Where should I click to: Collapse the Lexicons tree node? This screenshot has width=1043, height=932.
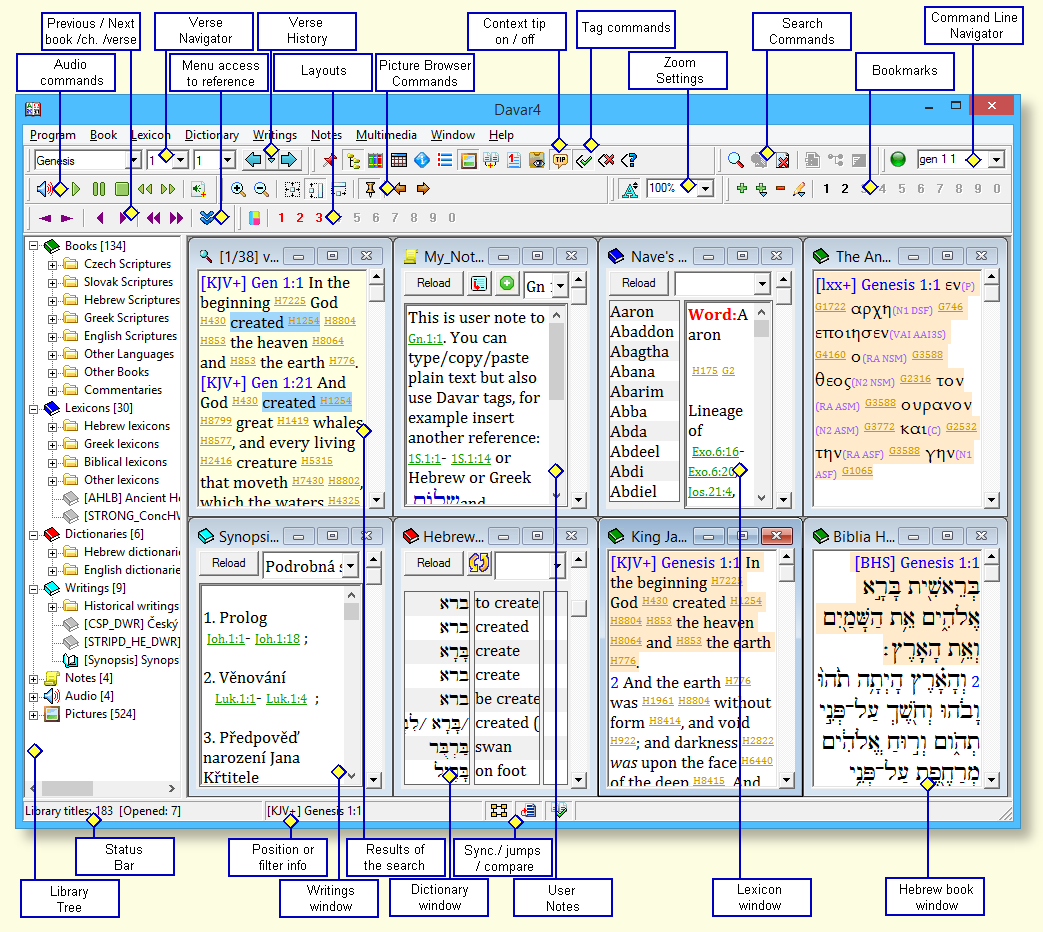coord(33,408)
